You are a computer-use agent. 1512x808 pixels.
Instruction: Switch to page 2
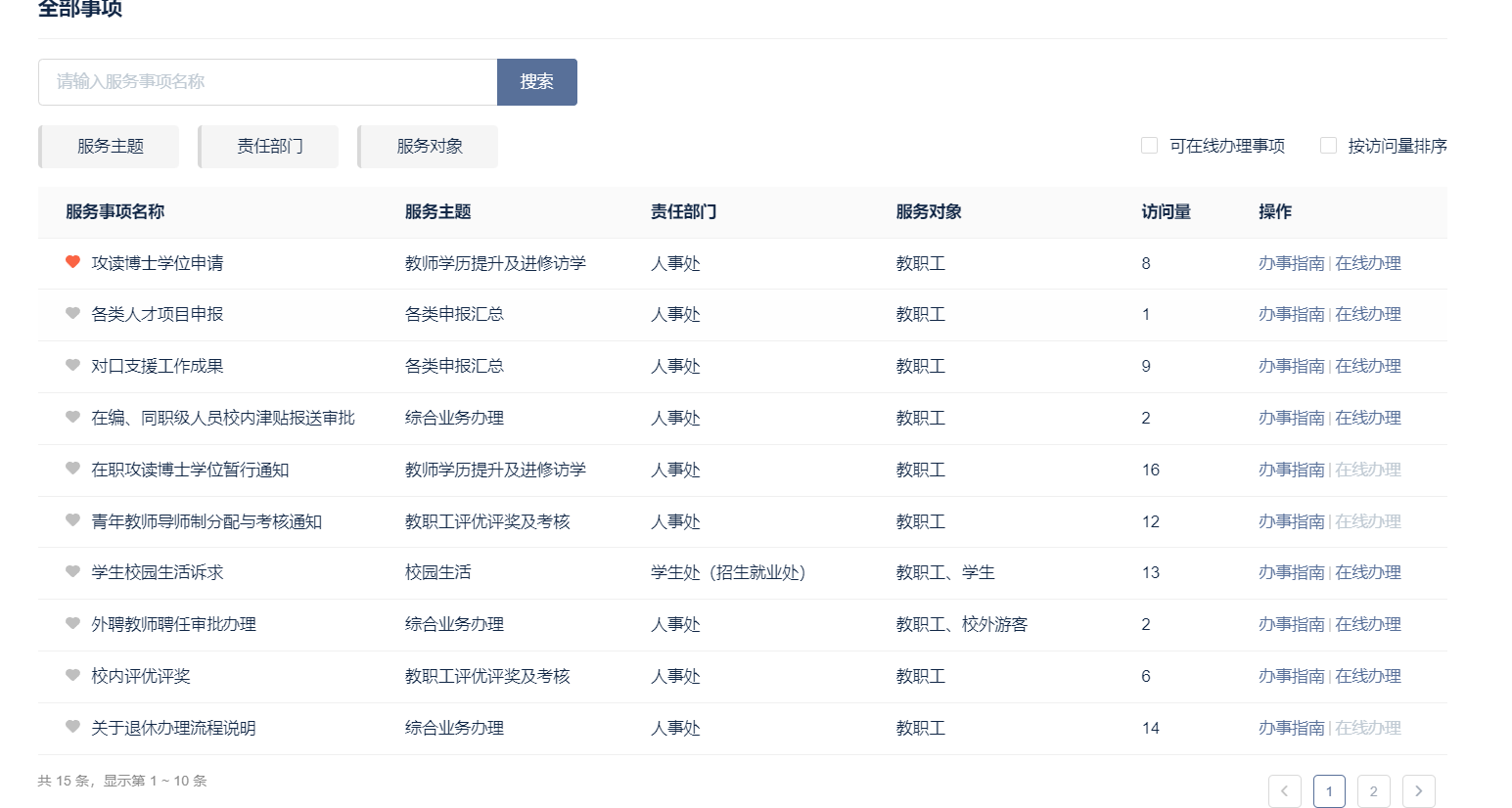click(1373, 791)
